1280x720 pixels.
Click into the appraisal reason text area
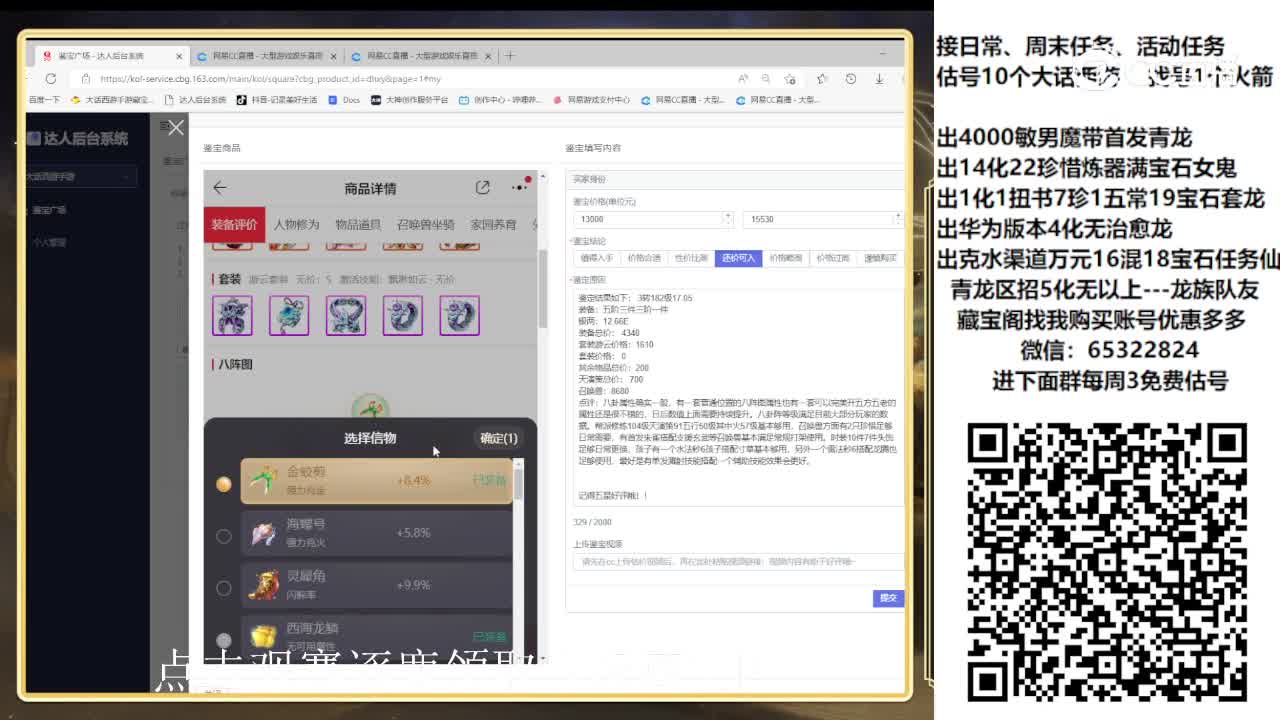pos(738,400)
